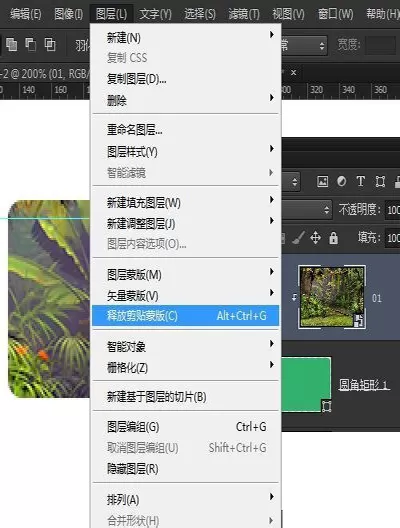400x528 pixels.
Task: Expand the 删除 submenu
Action: point(186,100)
